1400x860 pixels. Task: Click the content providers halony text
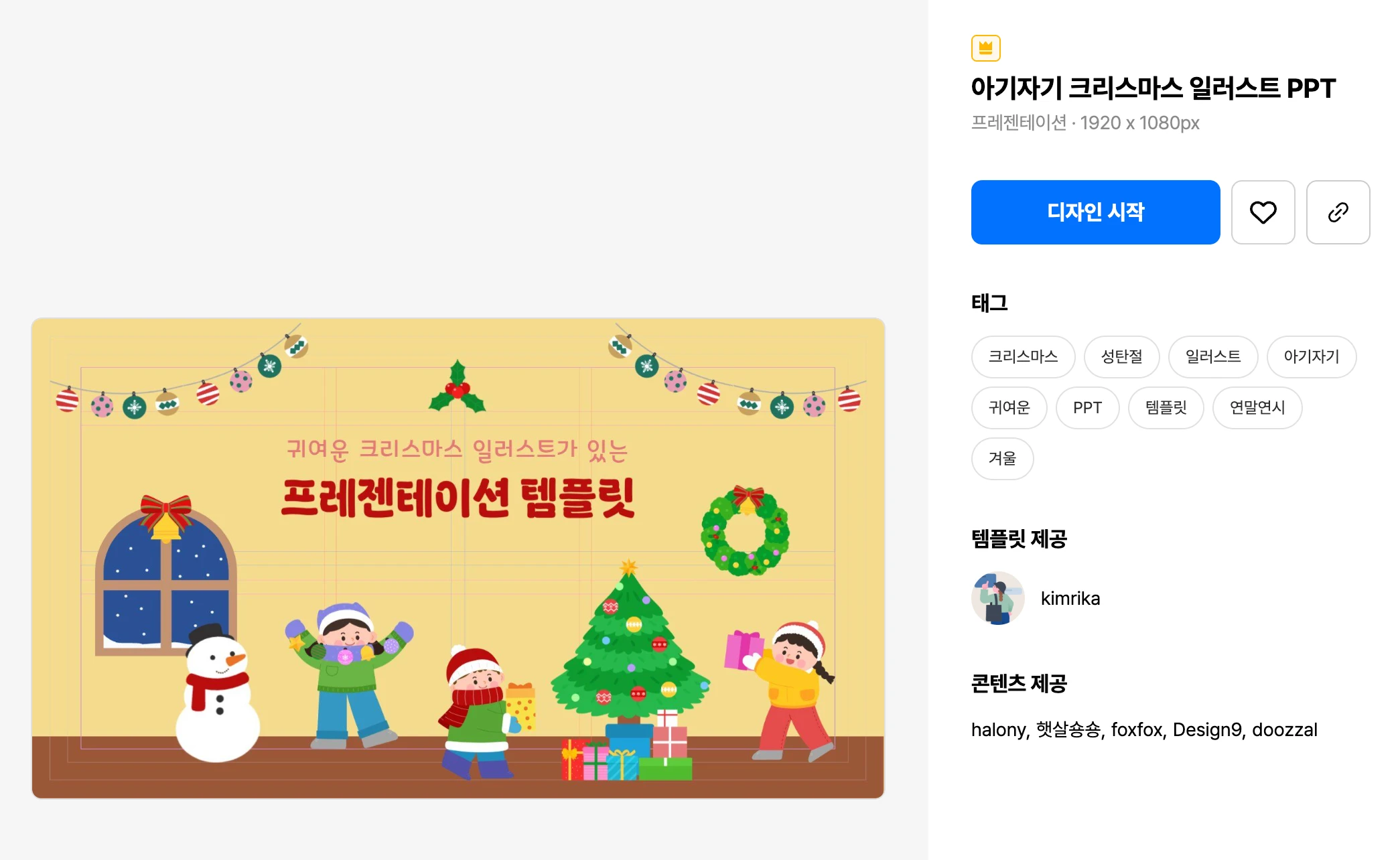(x=999, y=729)
